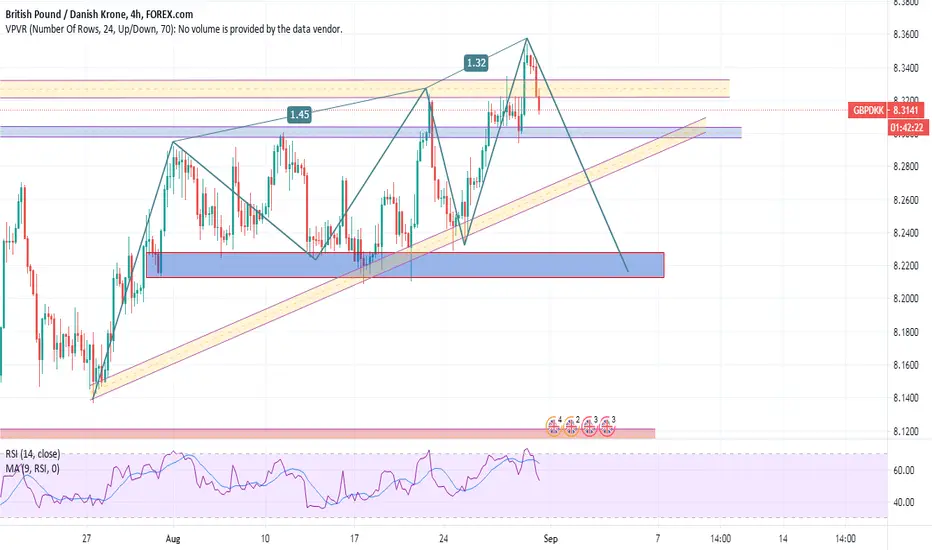Click the GBPDKK 8.3141 current price tag
Image resolution: width=932 pixels, height=550 pixels.
886,110
